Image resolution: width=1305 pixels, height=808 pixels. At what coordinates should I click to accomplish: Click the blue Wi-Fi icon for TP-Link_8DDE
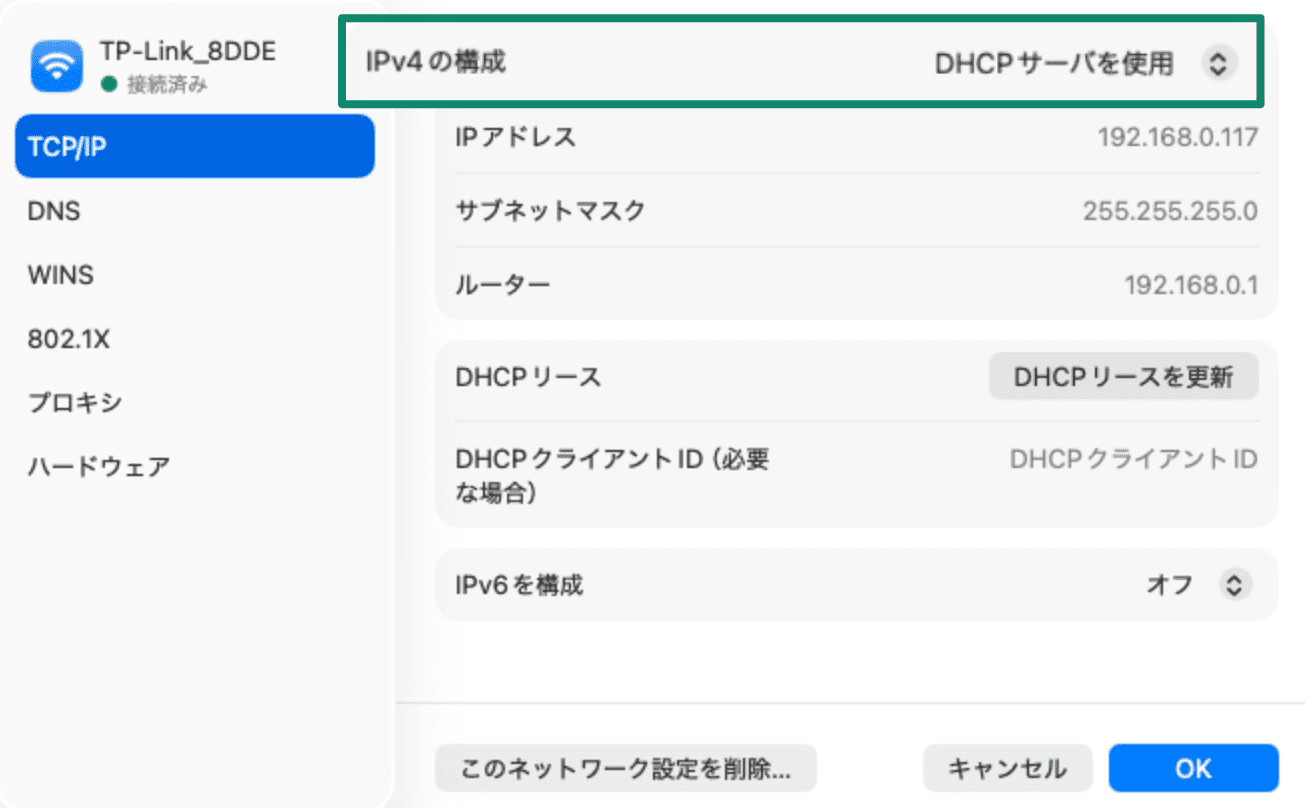tap(56, 63)
